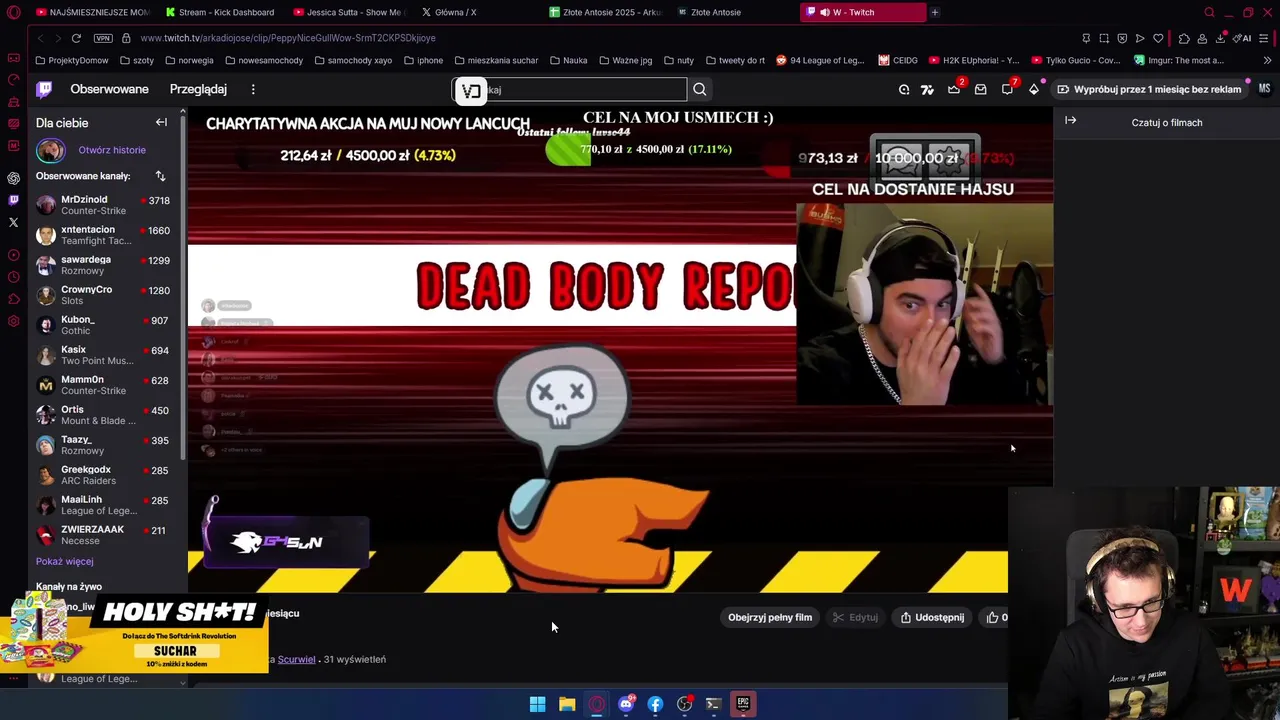The height and width of the screenshot is (720, 1280).
Task: Open Discord from the taskbar
Action: pos(626,704)
